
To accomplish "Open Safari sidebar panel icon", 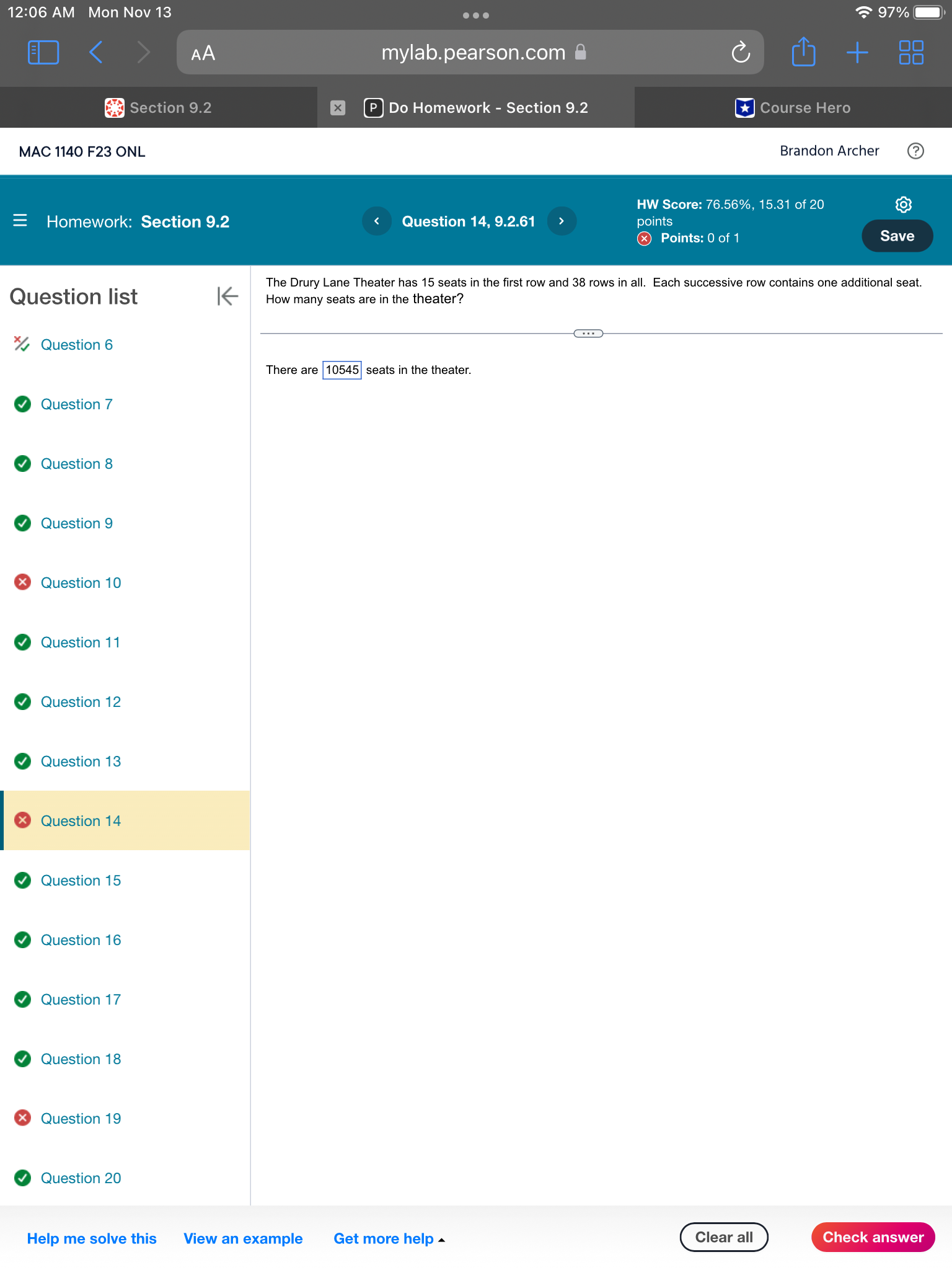I will coord(43,53).
